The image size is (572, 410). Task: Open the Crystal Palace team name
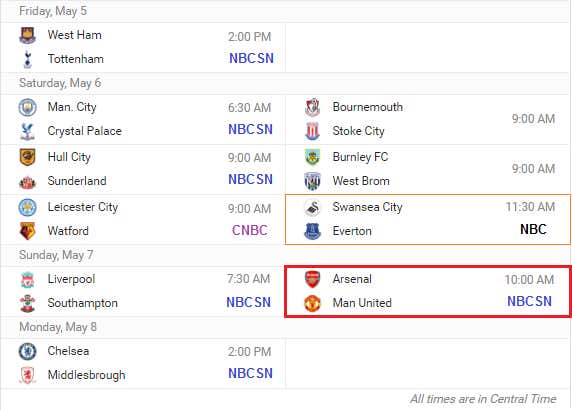click(x=85, y=131)
